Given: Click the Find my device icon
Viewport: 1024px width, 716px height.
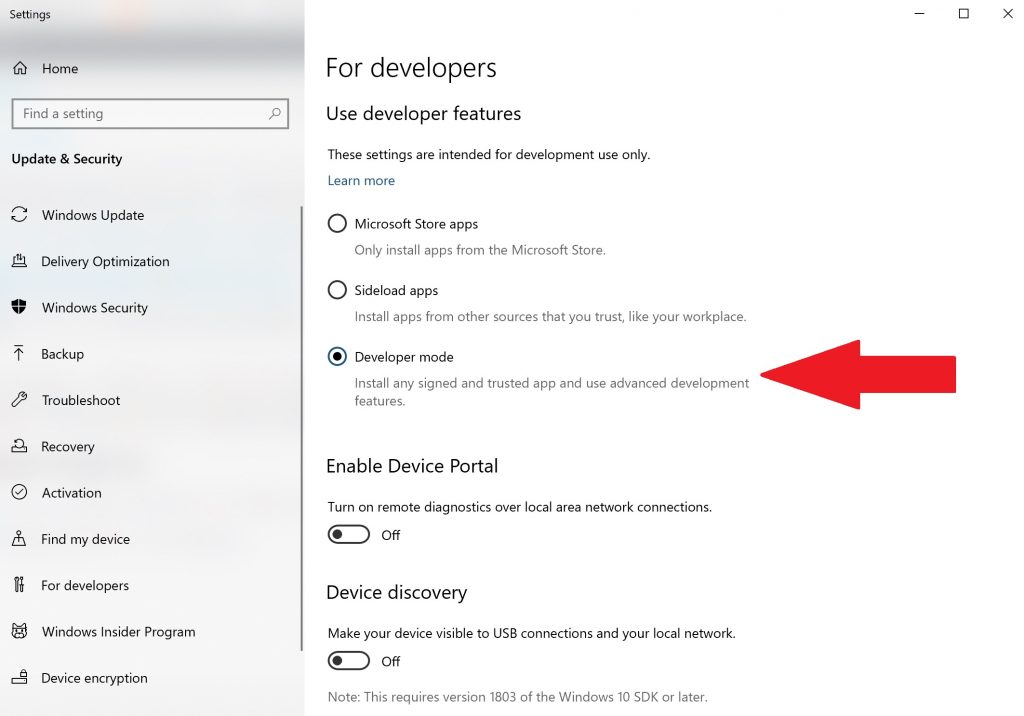Looking at the screenshot, I should pos(20,538).
